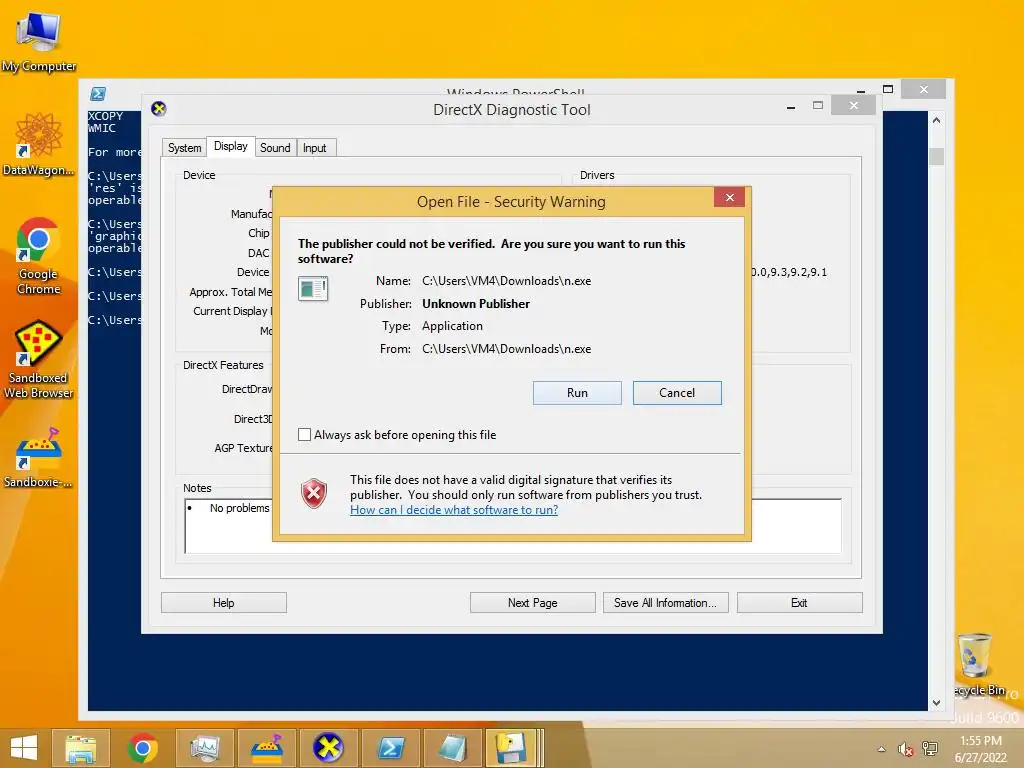Tick Always ask before opening this file
The image size is (1024, 768).
point(304,434)
